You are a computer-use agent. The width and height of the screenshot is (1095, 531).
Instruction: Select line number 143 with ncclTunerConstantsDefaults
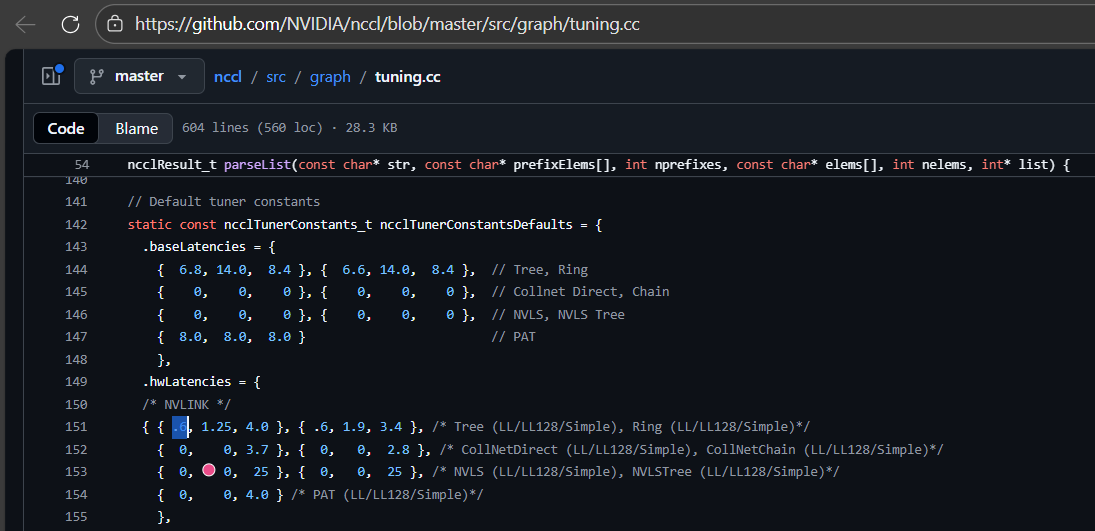coord(76,247)
